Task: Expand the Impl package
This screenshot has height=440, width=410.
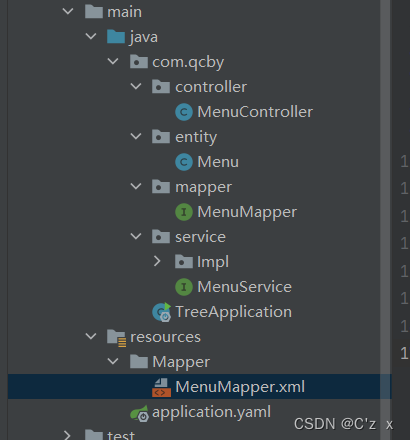Action: click(x=157, y=261)
